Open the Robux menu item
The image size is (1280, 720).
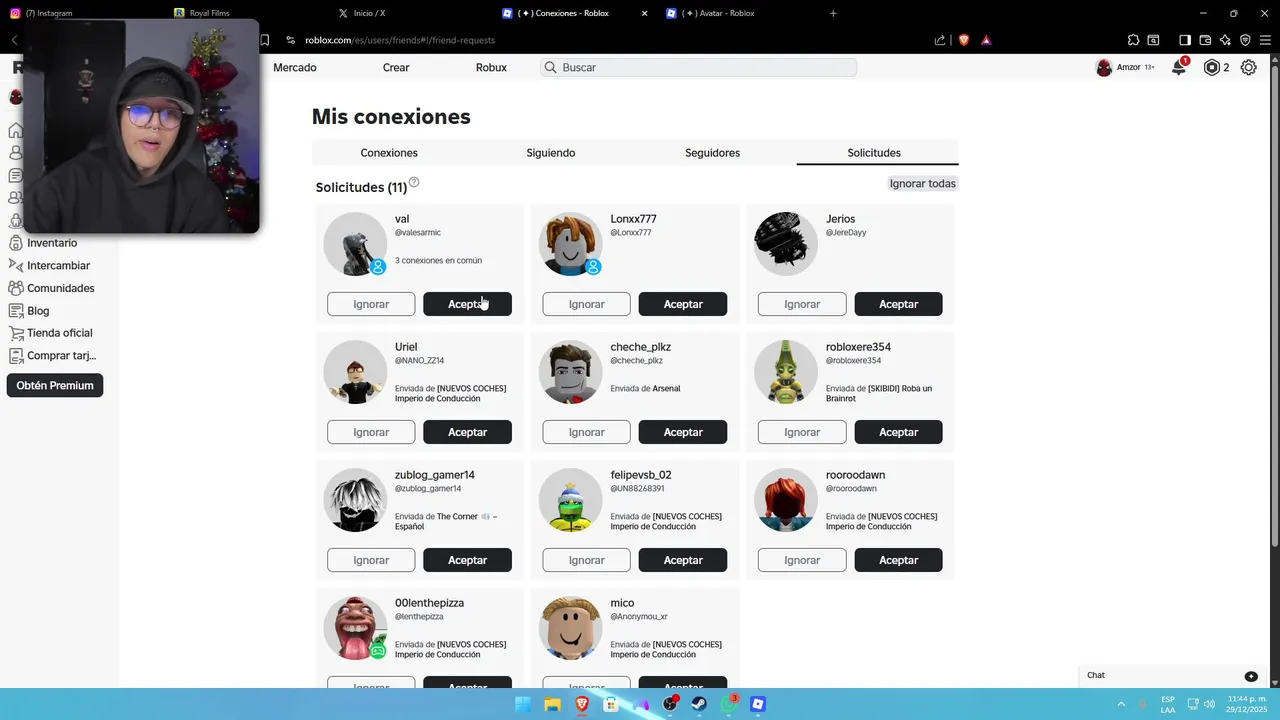491,67
